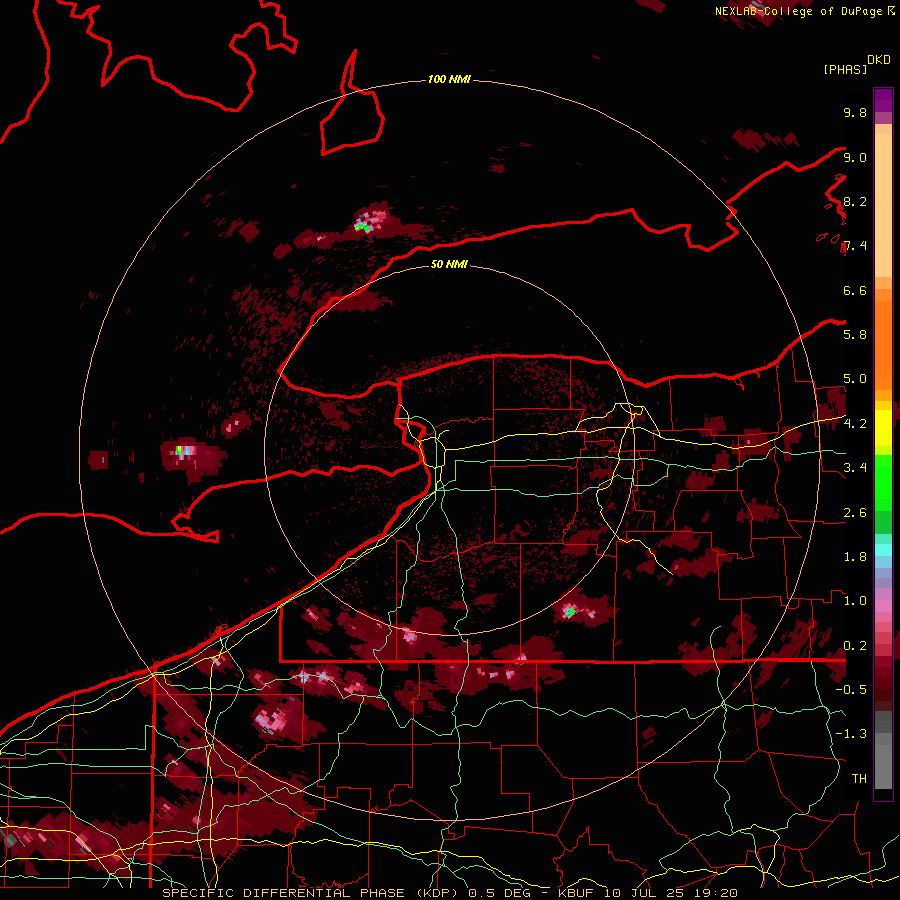This screenshot has height=900, width=900.
Task: Select the 8.2 value on the legend
Action: pyautogui.click(x=855, y=201)
